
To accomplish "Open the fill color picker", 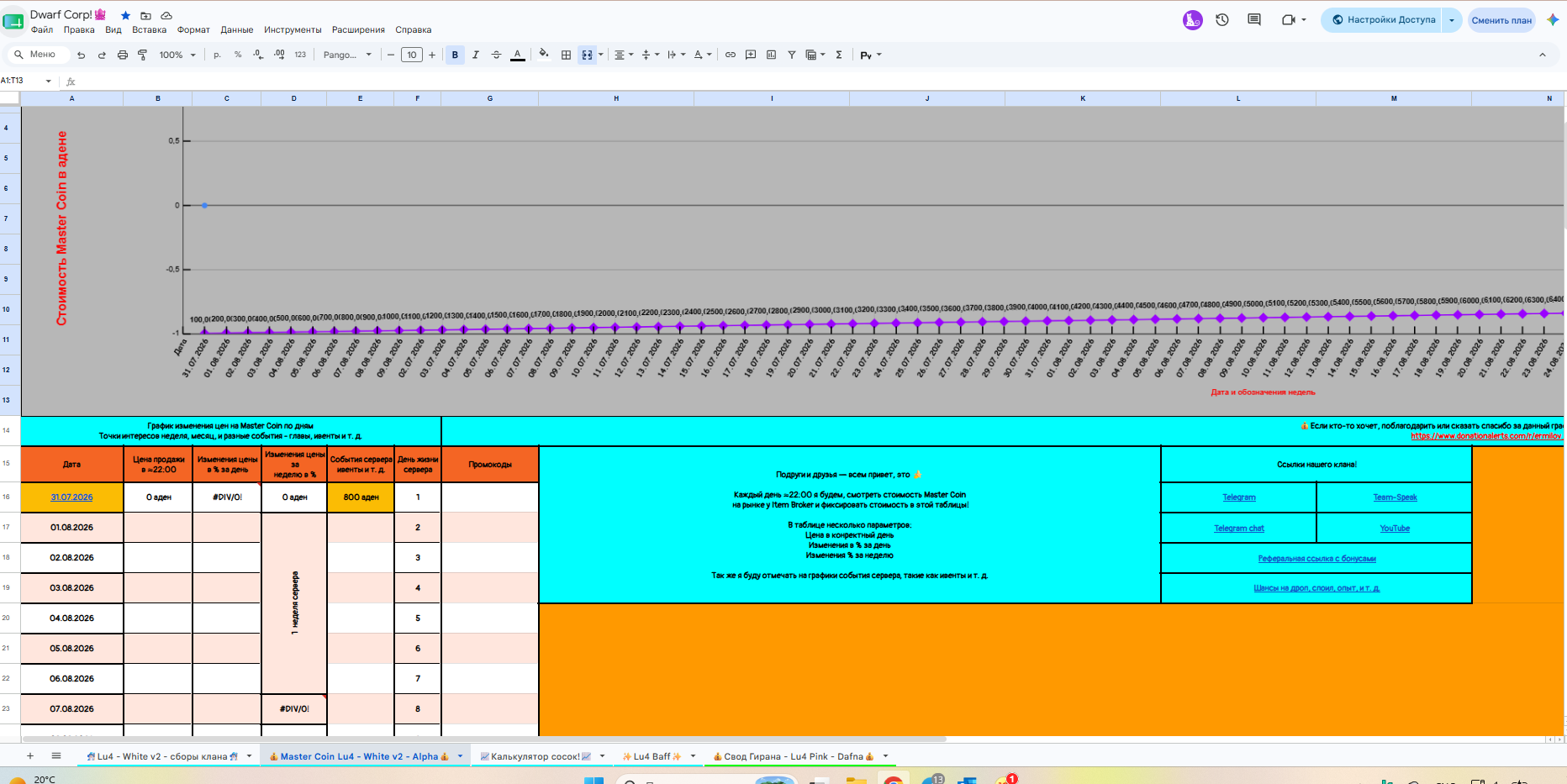I will 544,55.
